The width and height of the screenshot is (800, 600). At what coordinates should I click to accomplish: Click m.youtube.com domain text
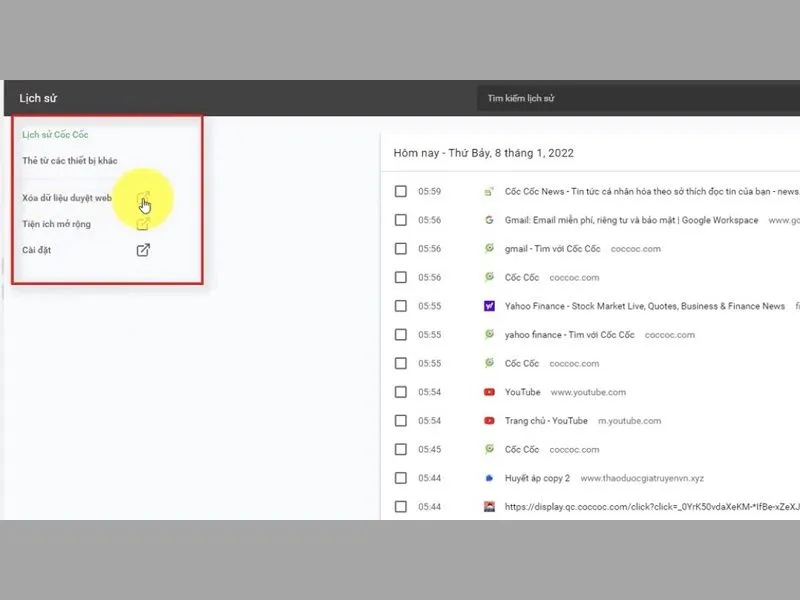[x=629, y=421]
